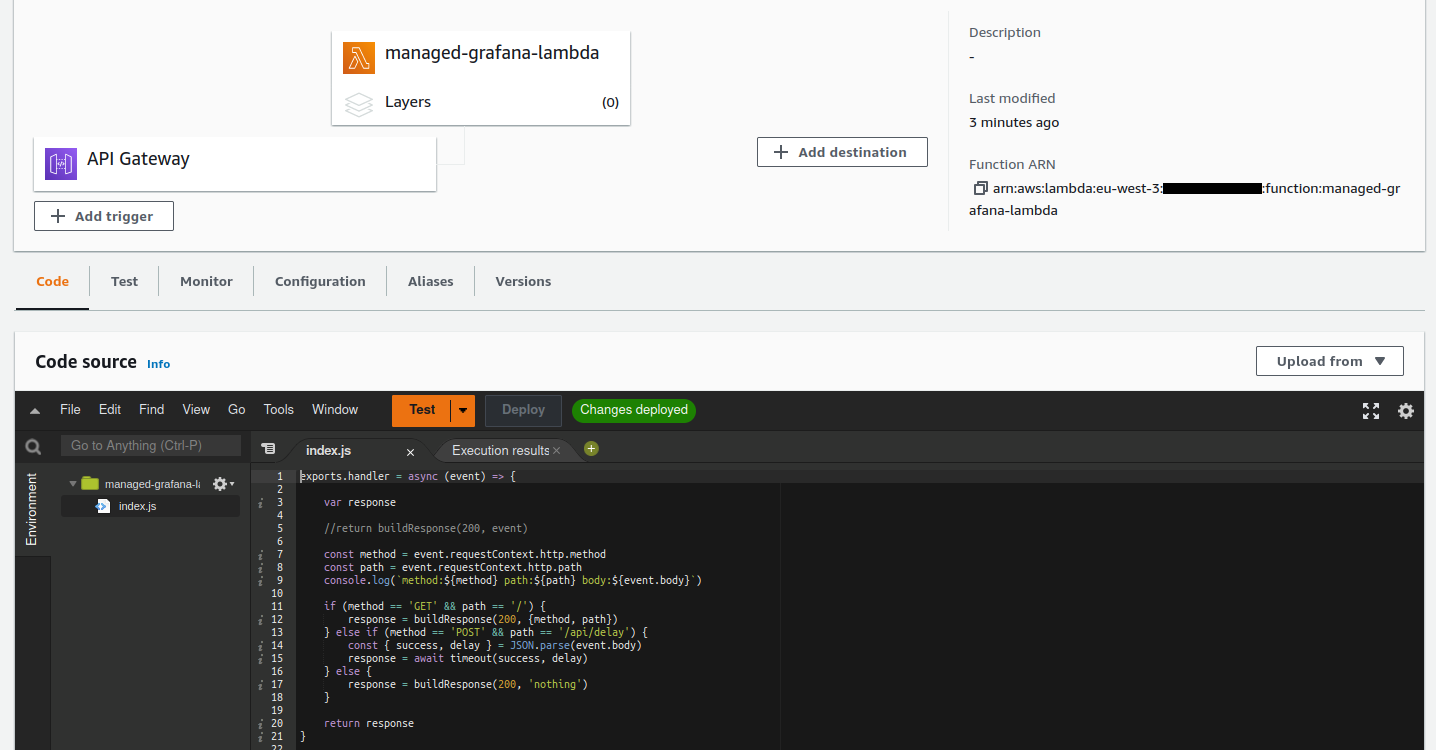Open the Test button dropdown arrow
This screenshot has width=1436, height=750.
pos(463,410)
